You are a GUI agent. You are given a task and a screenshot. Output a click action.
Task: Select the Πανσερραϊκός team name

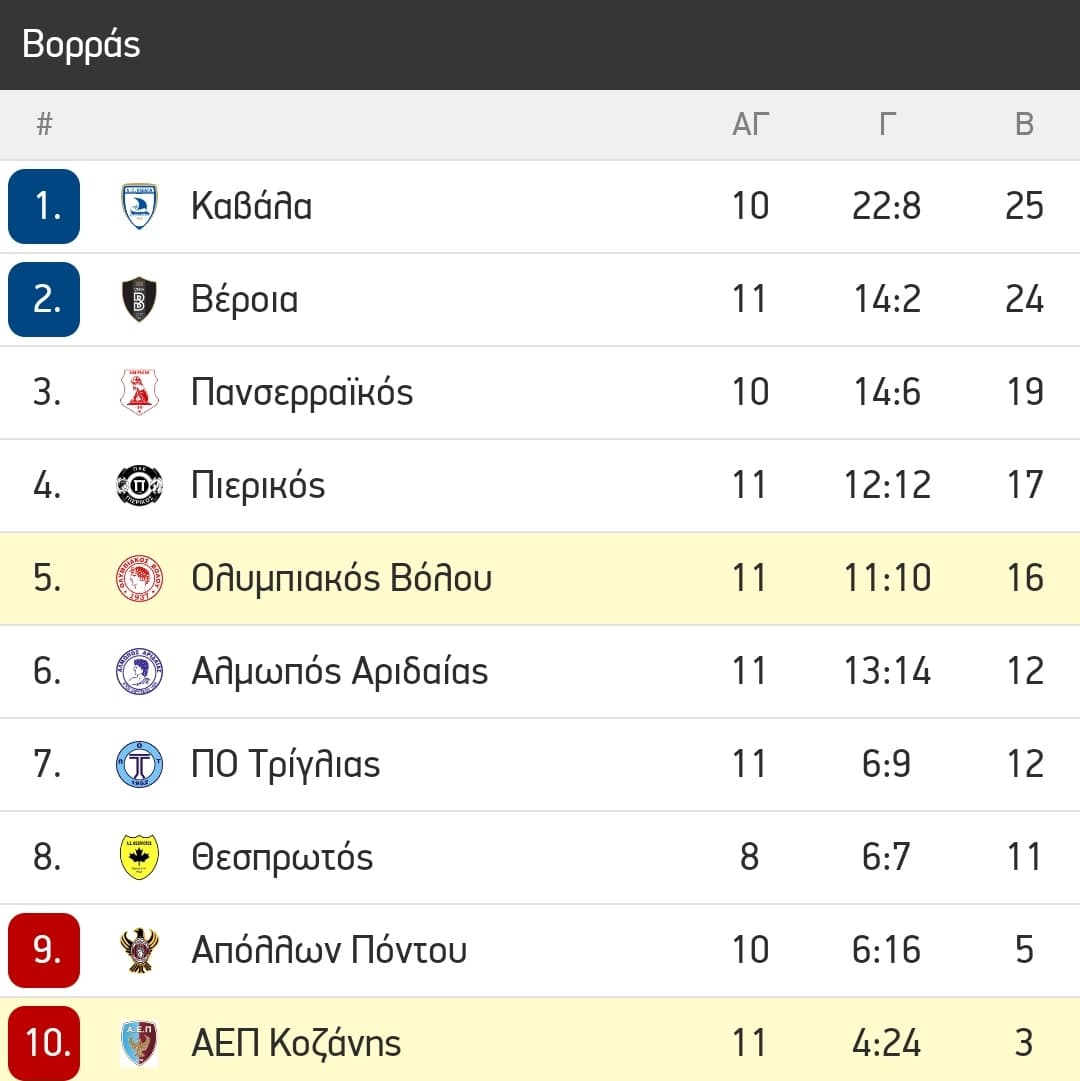tap(302, 392)
